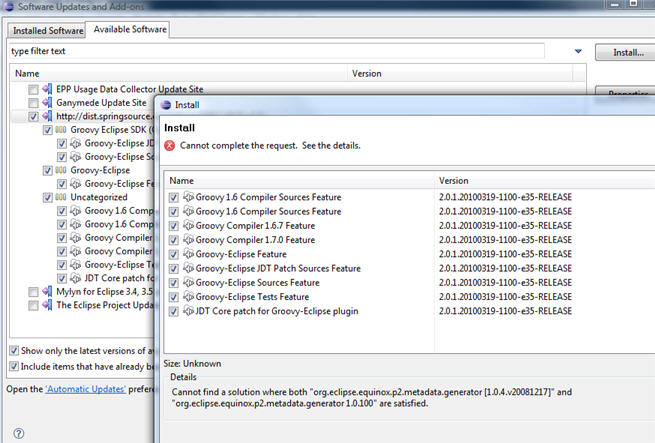Select Groovy-Eclipse JDT Patch Sources Feature row
The height and width of the screenshot is (443, 655).
click(410, 268)
